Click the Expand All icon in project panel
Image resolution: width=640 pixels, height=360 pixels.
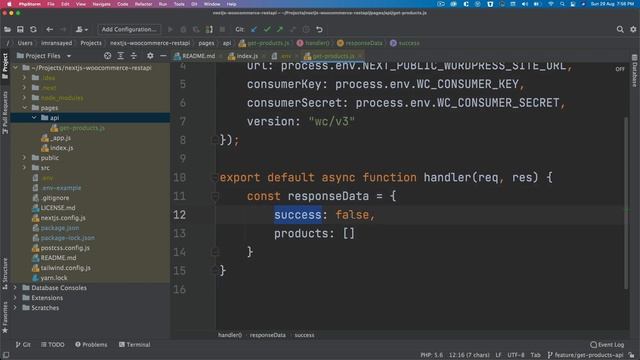pos(120,56)
